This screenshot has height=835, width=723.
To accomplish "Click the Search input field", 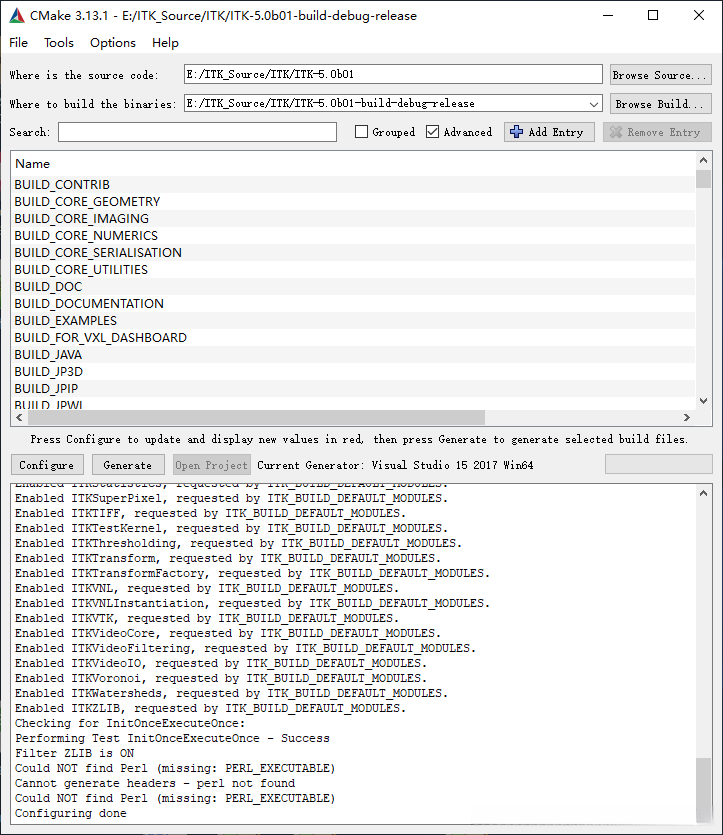I will point(197,132).
